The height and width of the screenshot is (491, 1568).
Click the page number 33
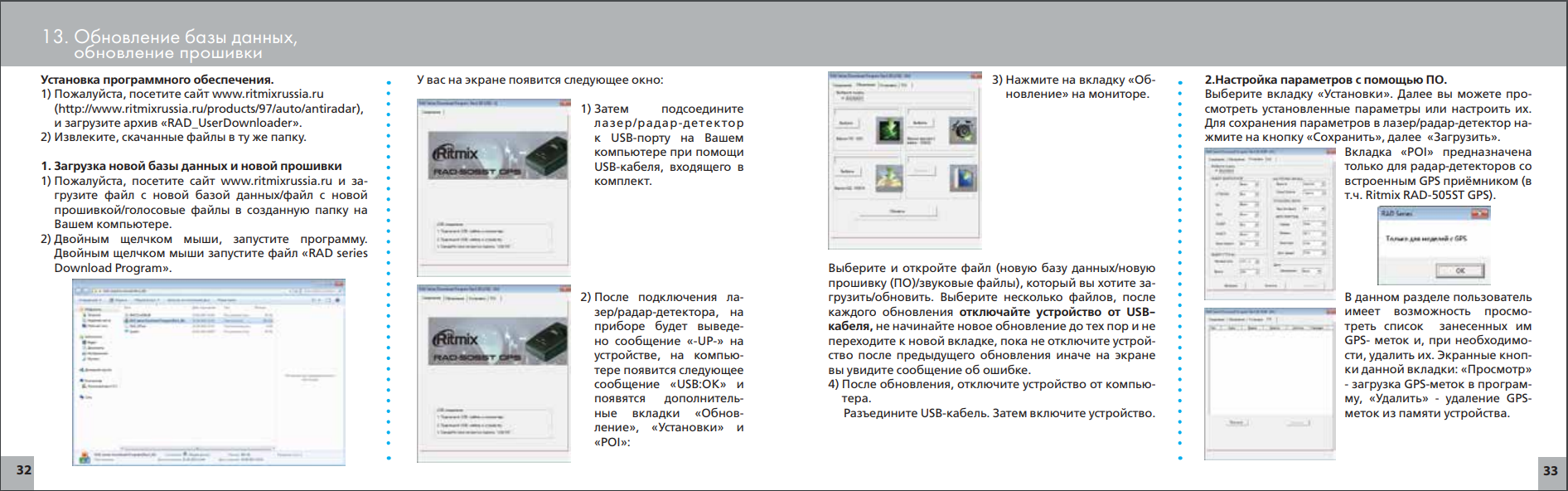click(1551, 470)
